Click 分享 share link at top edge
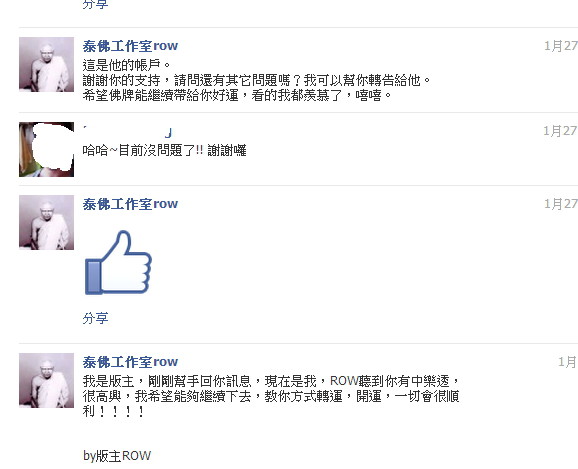Image resolution: width=578 pixels, height=469 pixels. (x=95, y=5)
